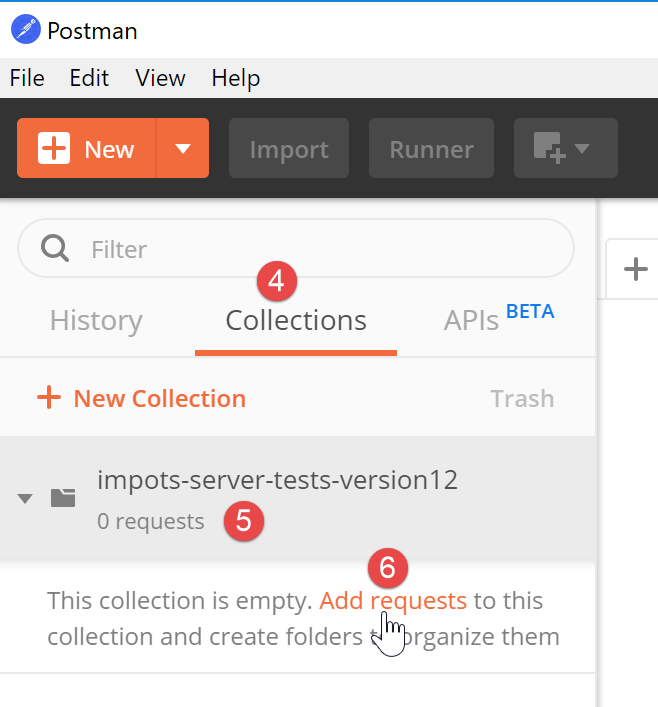Select the Collections tab

[296, 321]
